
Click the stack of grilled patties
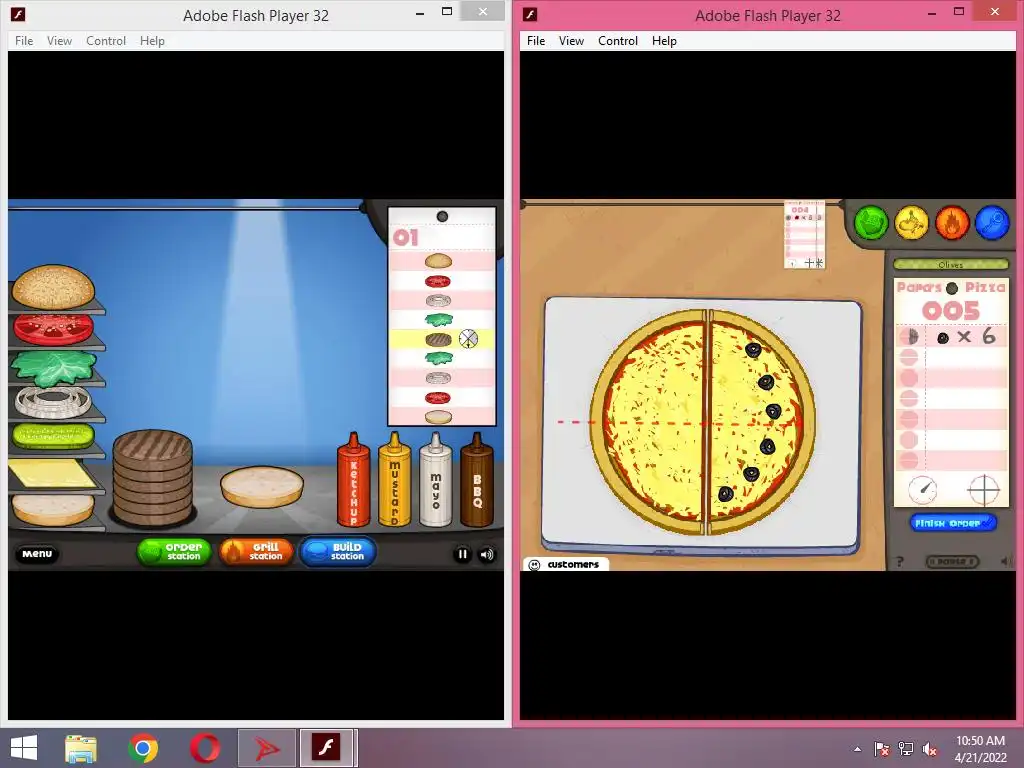pos(152,477)
